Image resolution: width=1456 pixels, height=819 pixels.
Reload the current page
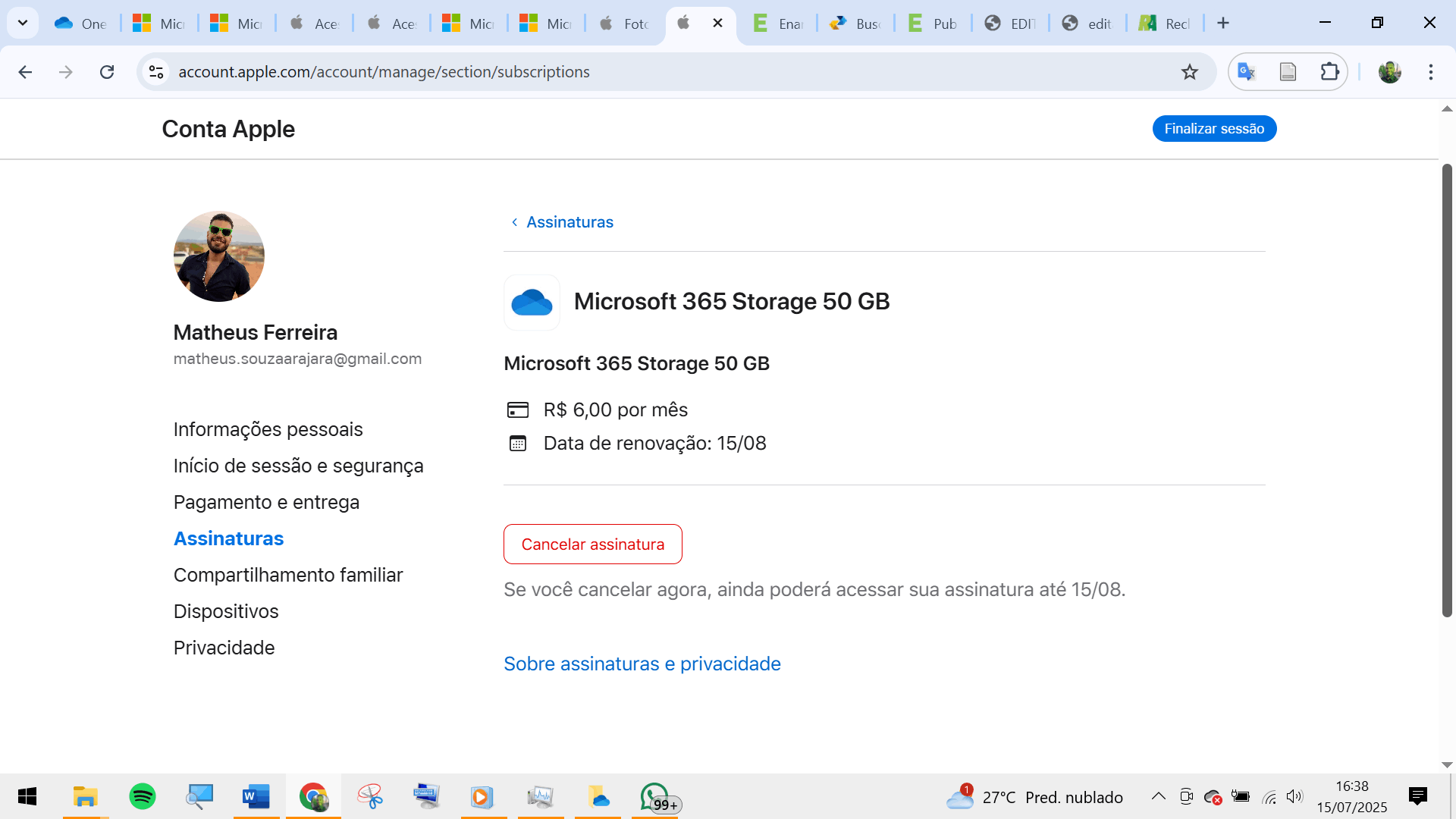(107, 72)
